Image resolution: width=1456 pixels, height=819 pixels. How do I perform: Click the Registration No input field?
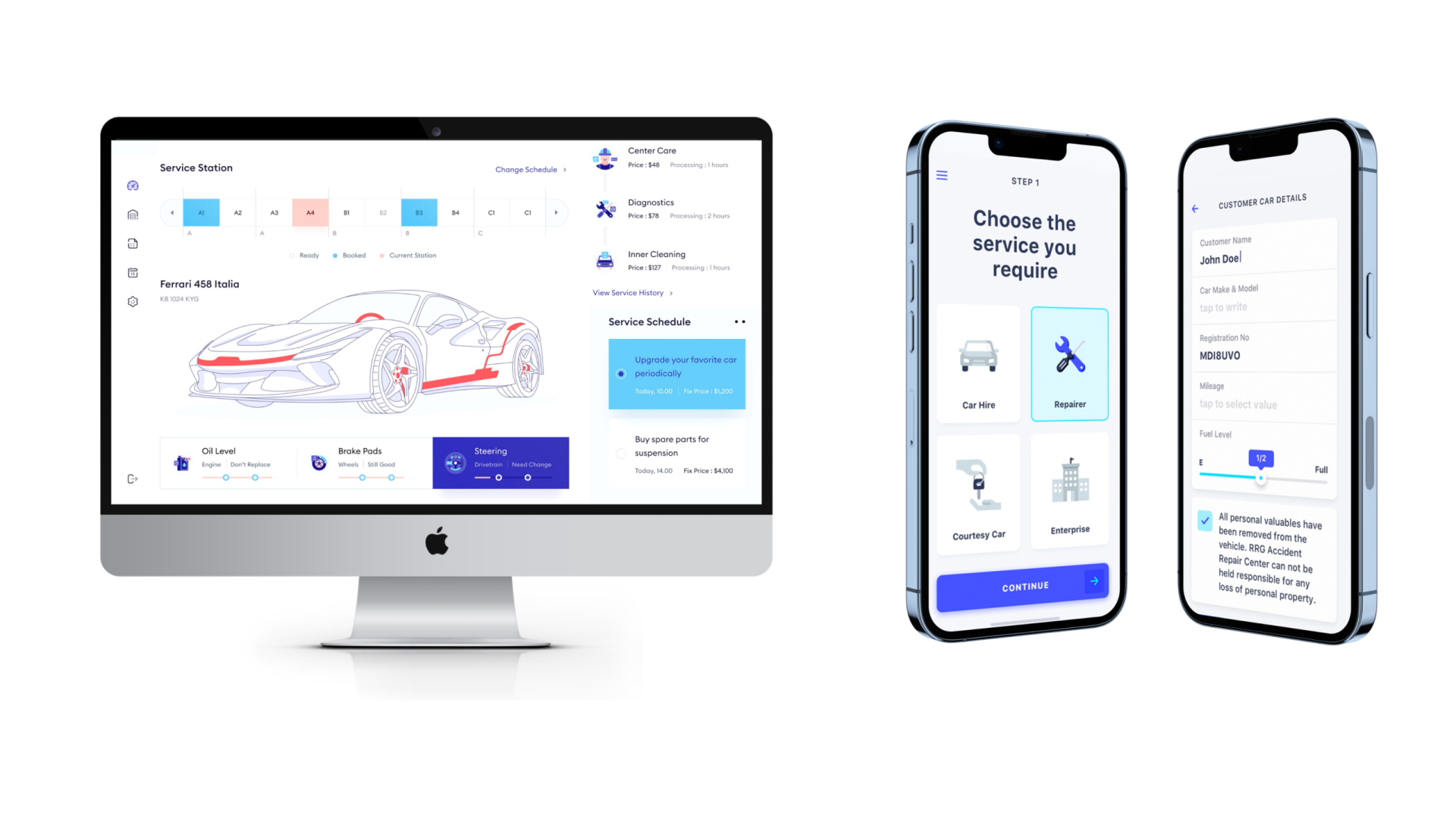pos(1258,355)
